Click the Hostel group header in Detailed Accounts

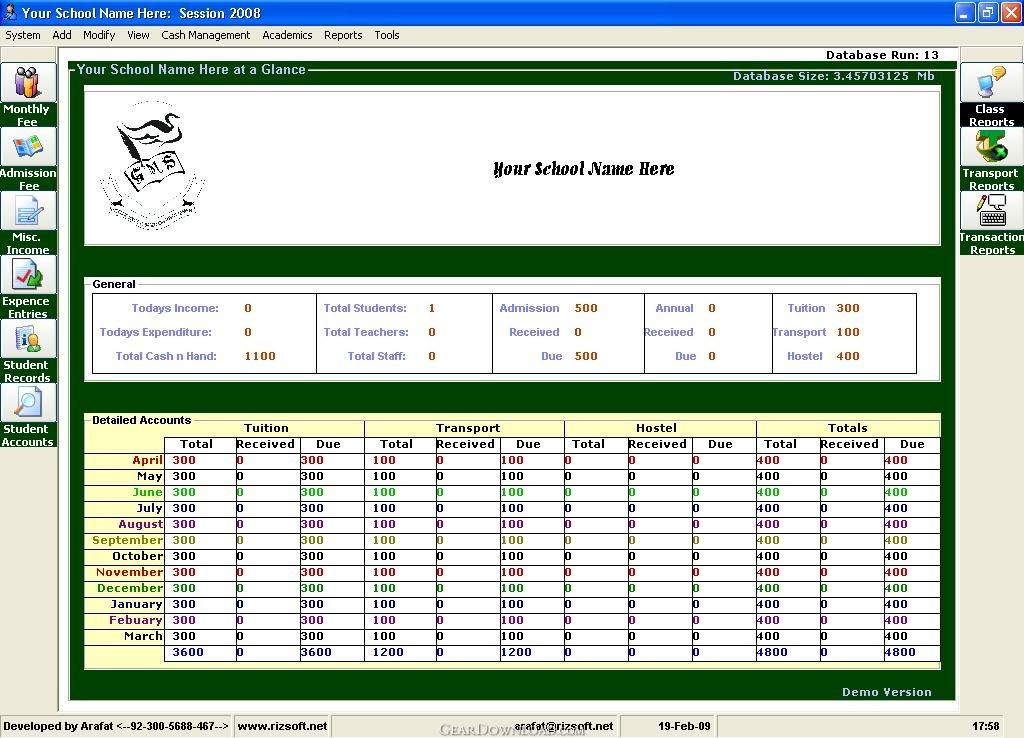point(656,428)
